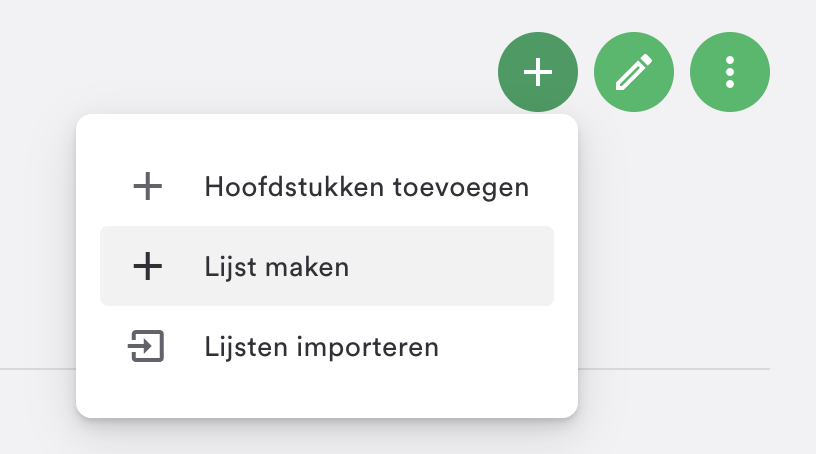This screenshot has width=816, height=454.
Task: Expand the vertical ellipsis overflow menu
Action: click(x=730, y=72)
